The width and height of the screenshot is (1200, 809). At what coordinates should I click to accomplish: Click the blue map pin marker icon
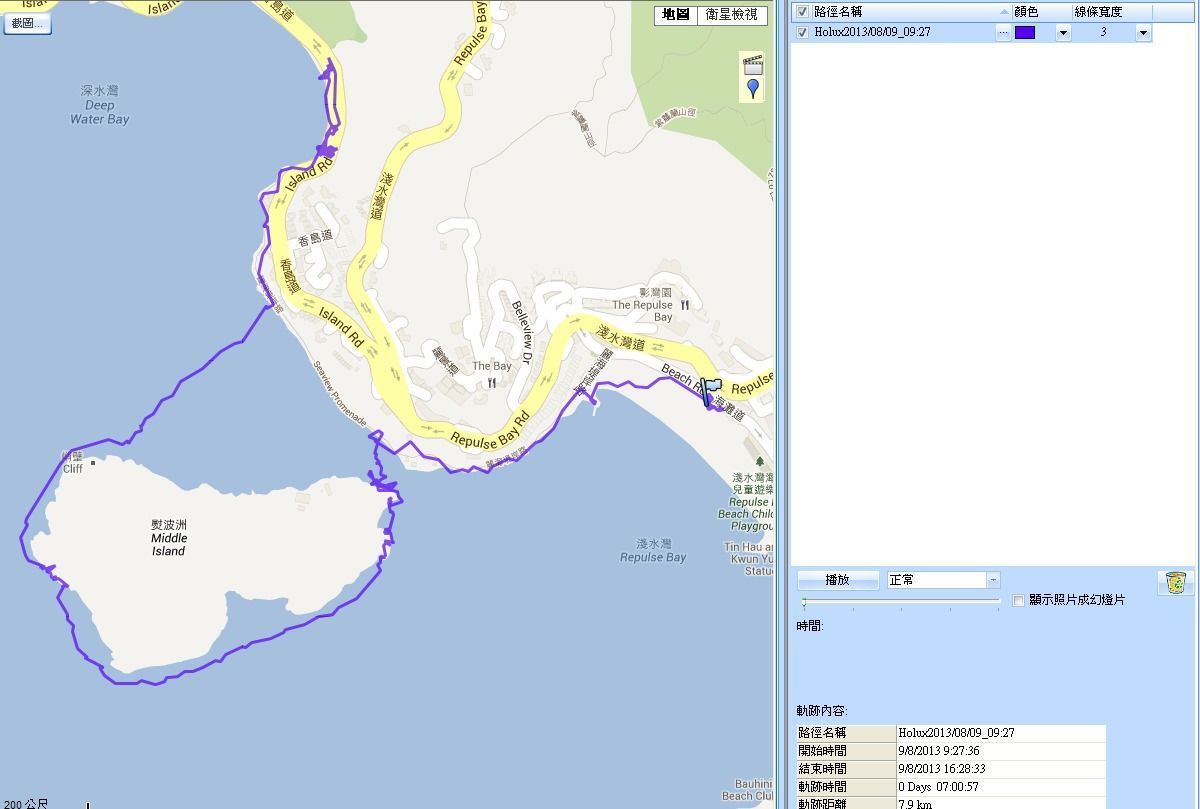pyautogui.click(x=753, y=89)
